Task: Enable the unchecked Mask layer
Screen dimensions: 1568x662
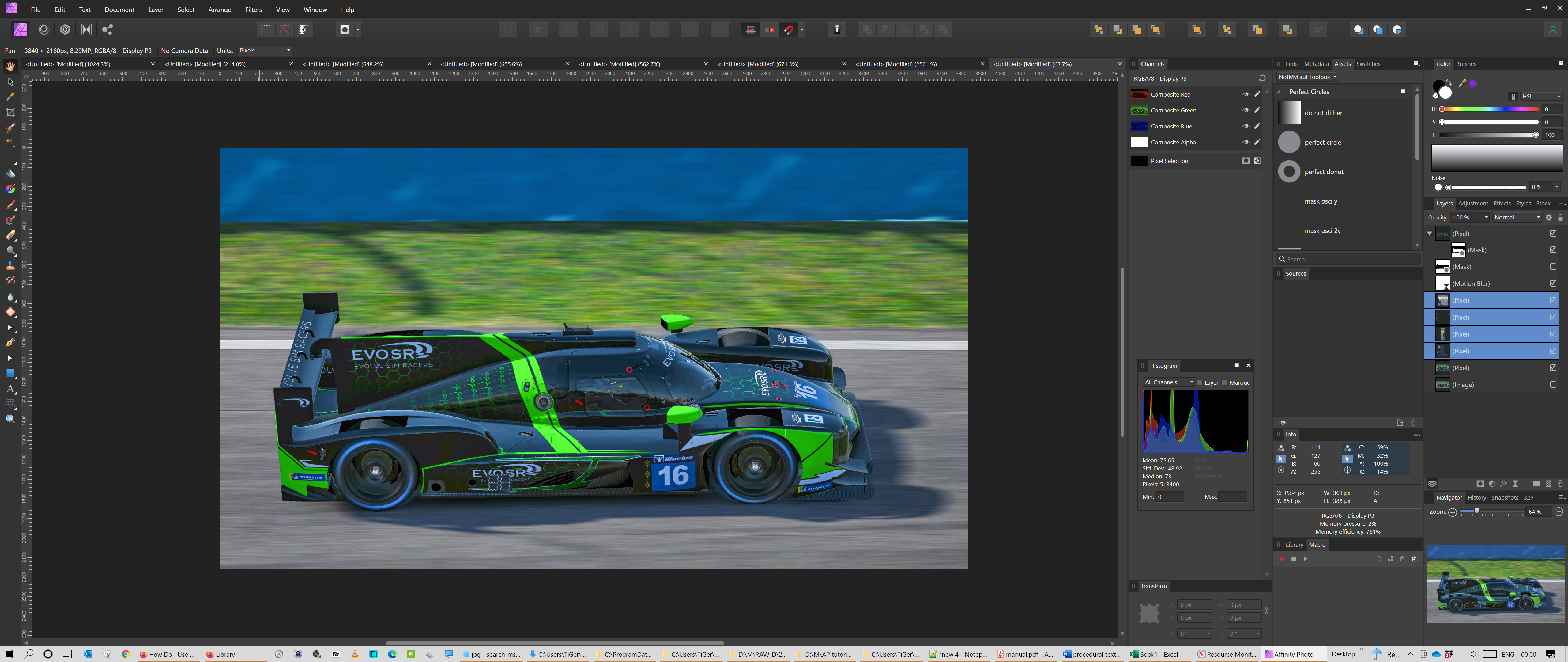Action: [1553, 266]
